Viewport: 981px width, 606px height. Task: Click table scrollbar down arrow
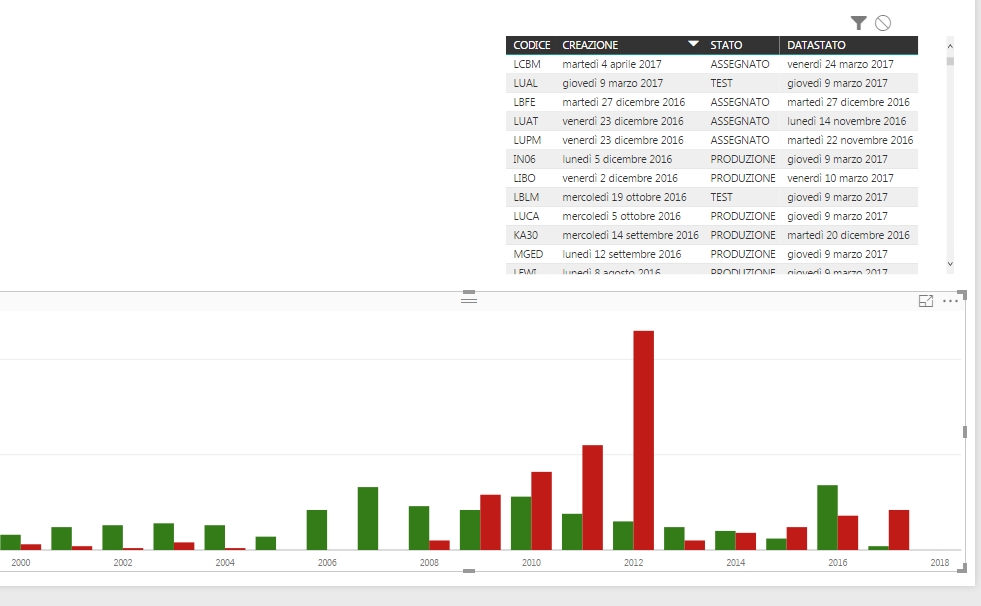coord(950,264)
